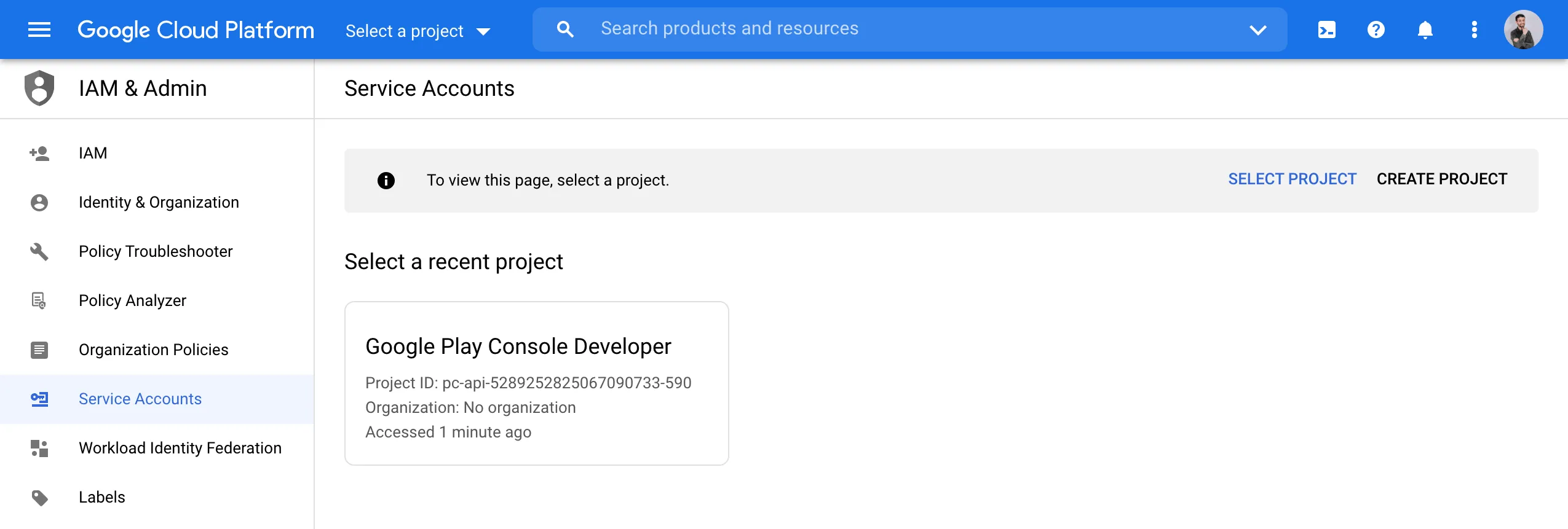This screenshot has width=1568, height=529.
Task: Show notifications bell
Action: pyautogui.click(x=1425, y=29)
